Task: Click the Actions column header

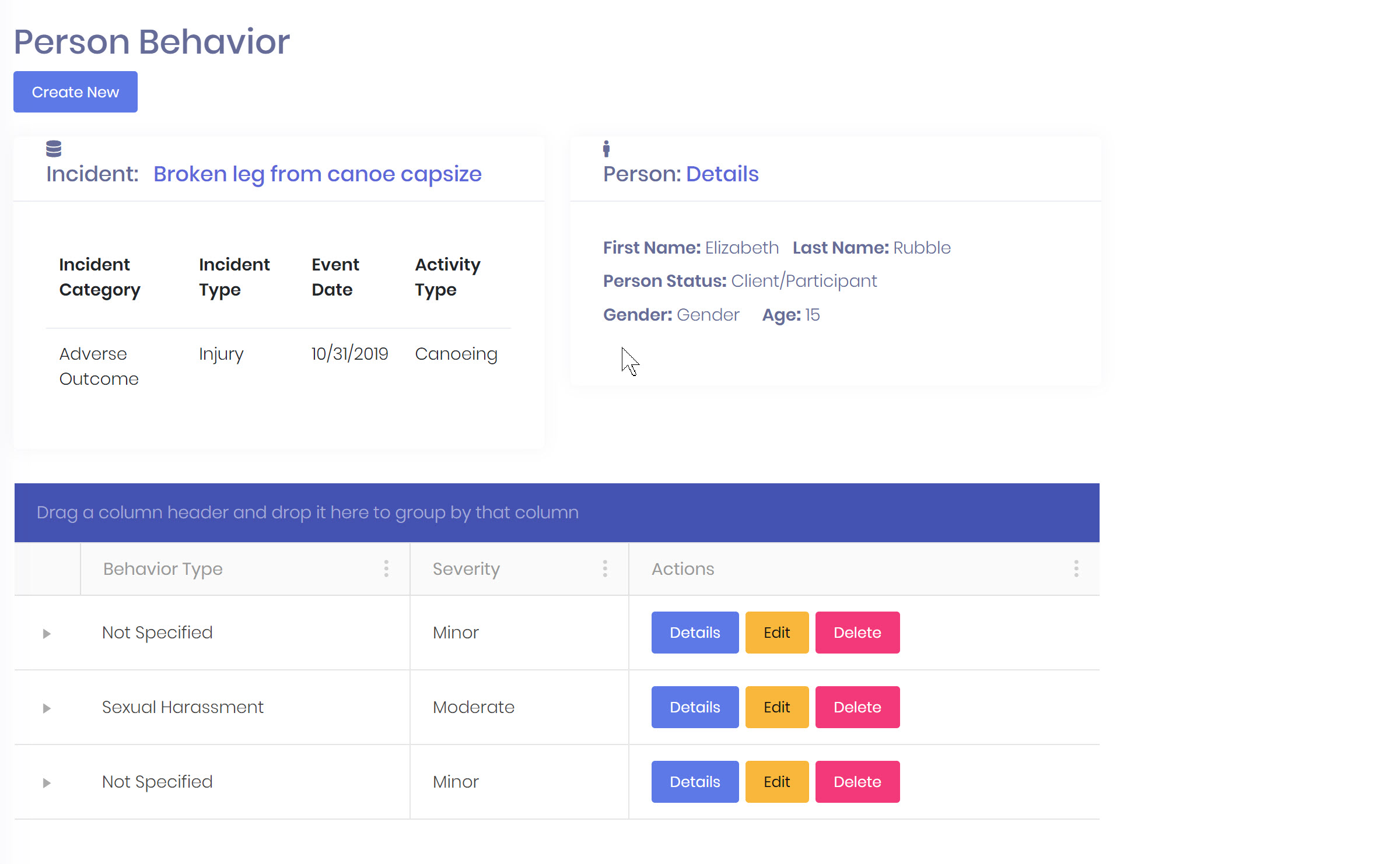Action: (x=682, y=569)
